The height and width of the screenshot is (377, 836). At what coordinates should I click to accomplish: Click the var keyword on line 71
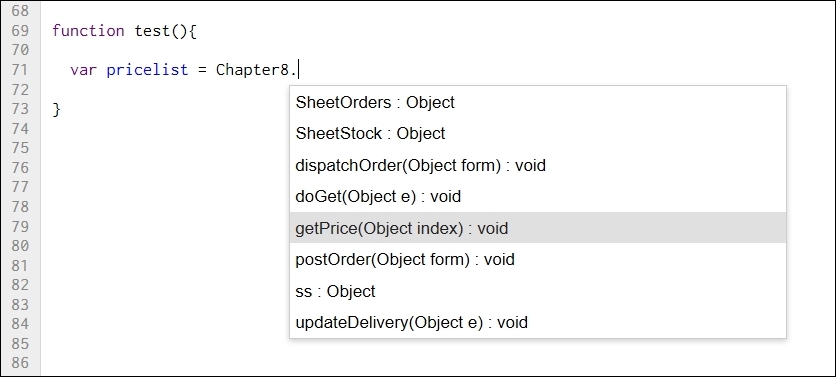[x=84, y=70]
